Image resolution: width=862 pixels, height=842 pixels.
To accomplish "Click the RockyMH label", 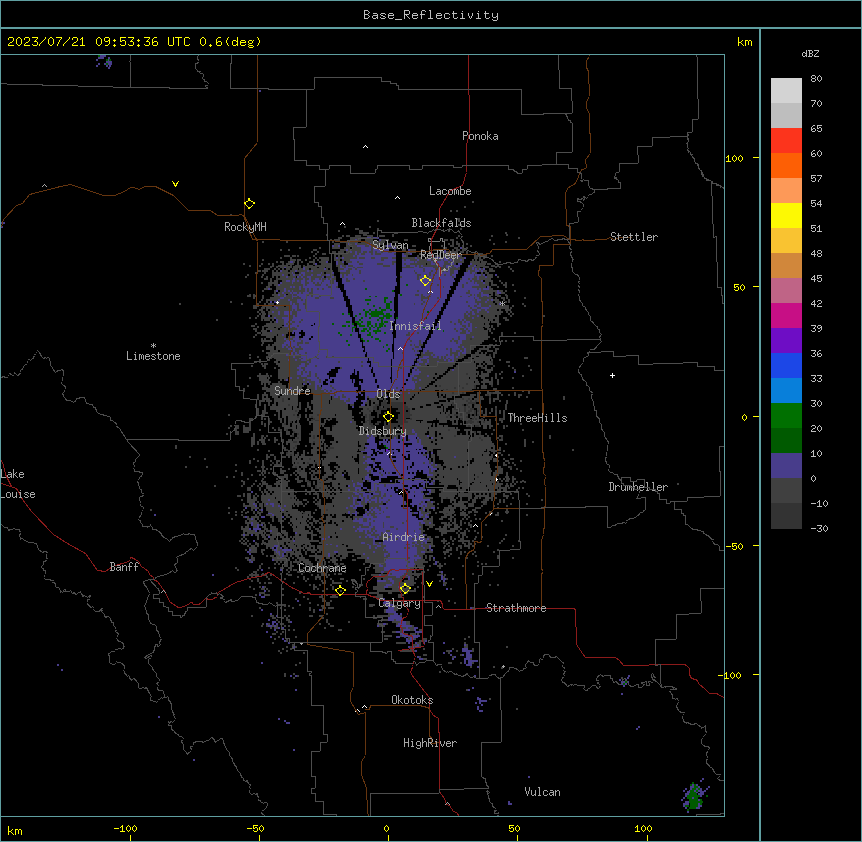I will coord(245,227).
